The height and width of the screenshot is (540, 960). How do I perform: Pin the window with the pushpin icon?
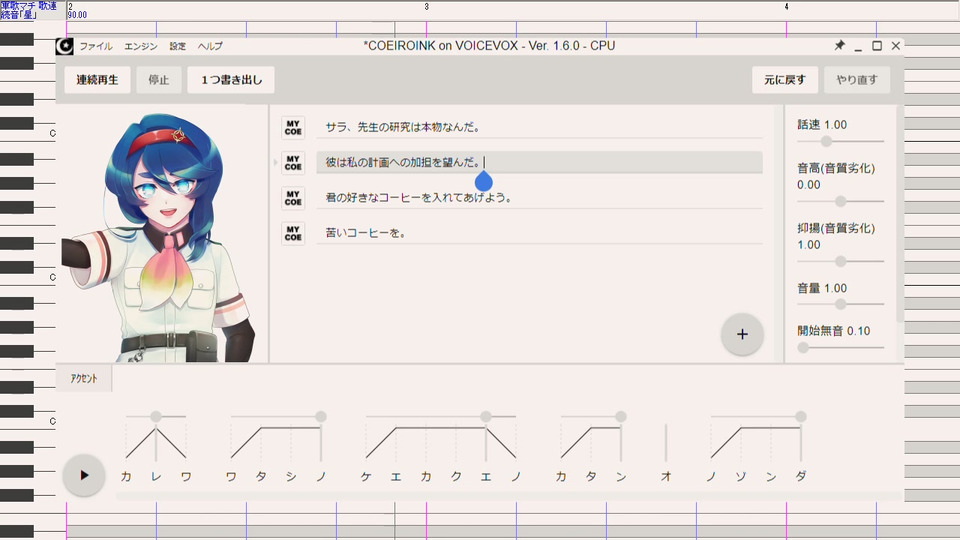(x=839, y=45)
